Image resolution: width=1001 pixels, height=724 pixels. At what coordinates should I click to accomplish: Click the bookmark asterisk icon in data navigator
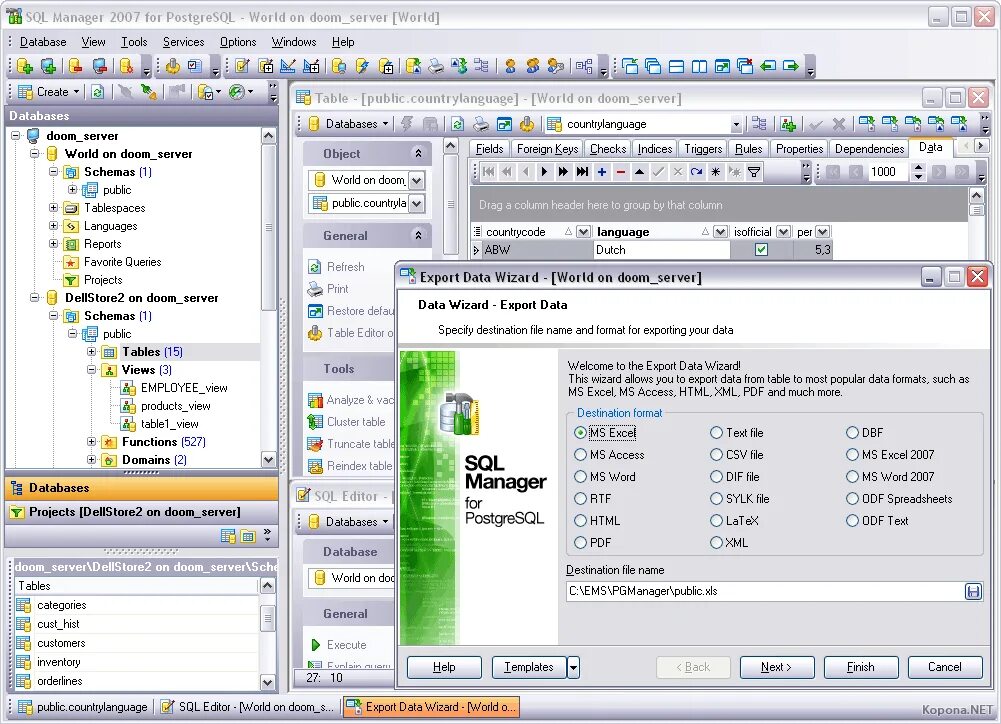click(x=716, y=171)
